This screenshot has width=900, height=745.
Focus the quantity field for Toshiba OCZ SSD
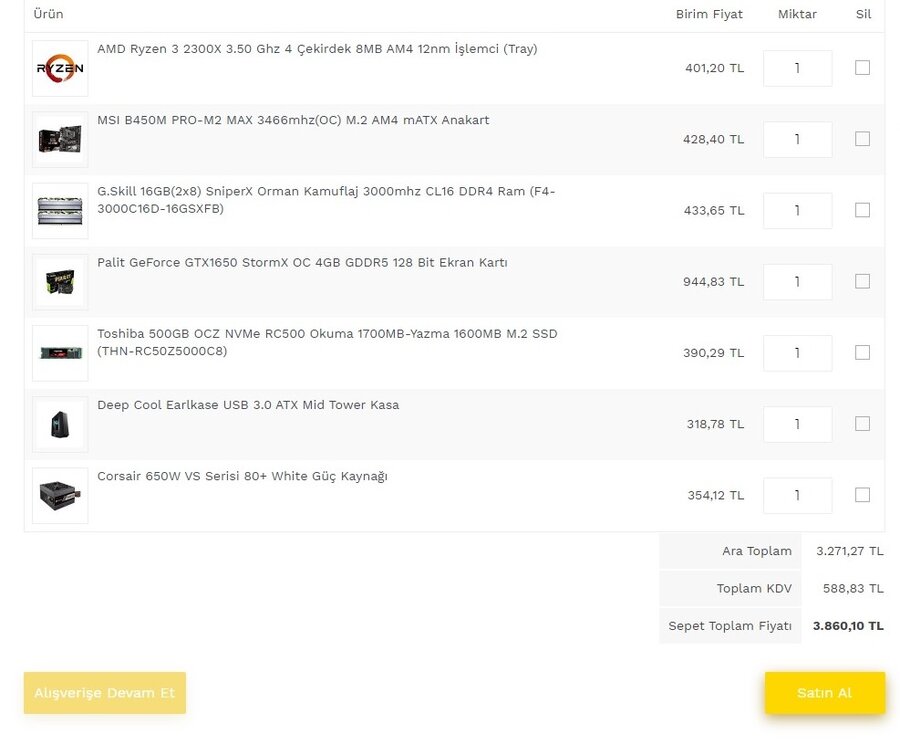coord(797,353)
